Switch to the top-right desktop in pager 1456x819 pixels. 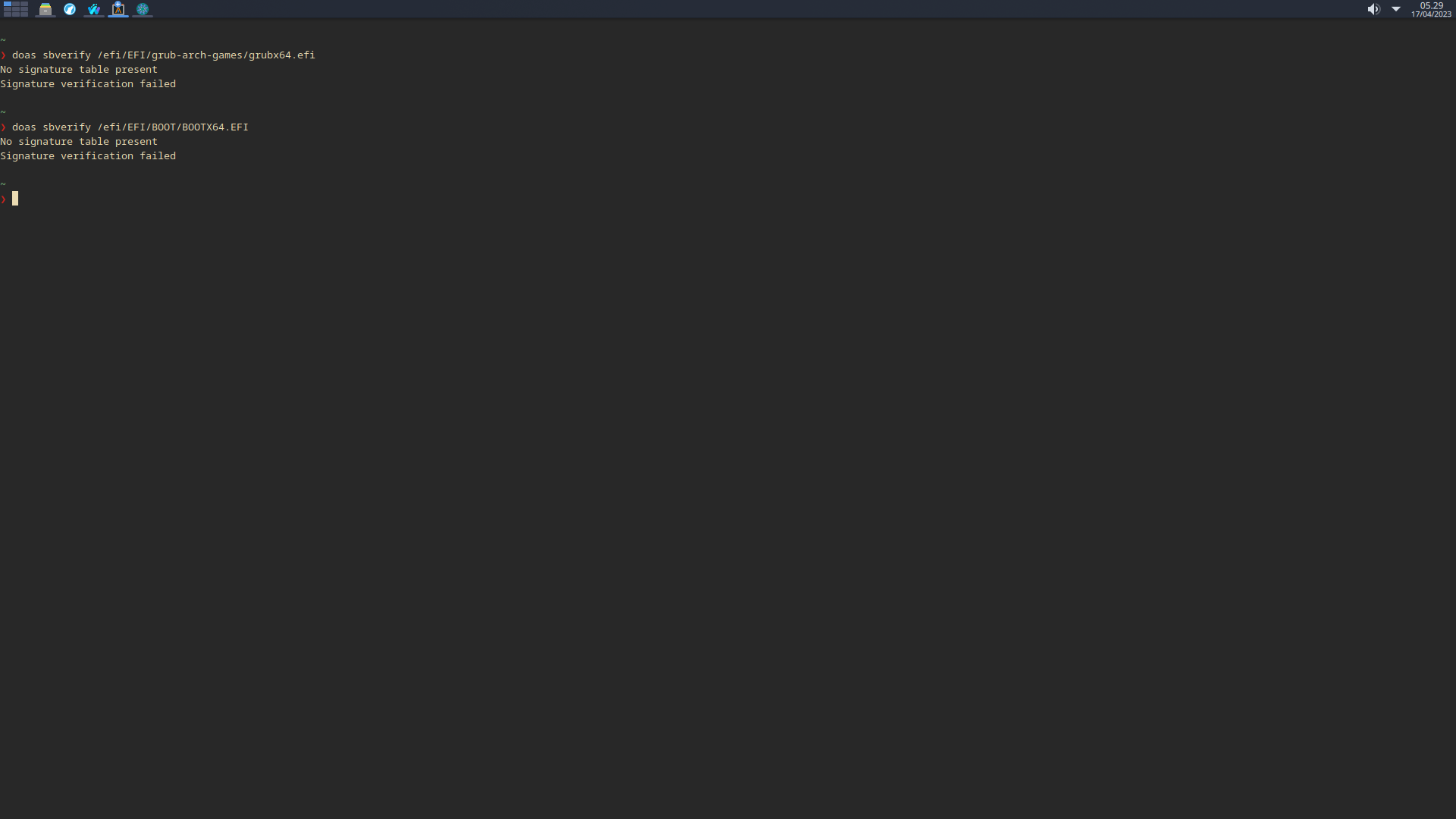tap(24, 4)
